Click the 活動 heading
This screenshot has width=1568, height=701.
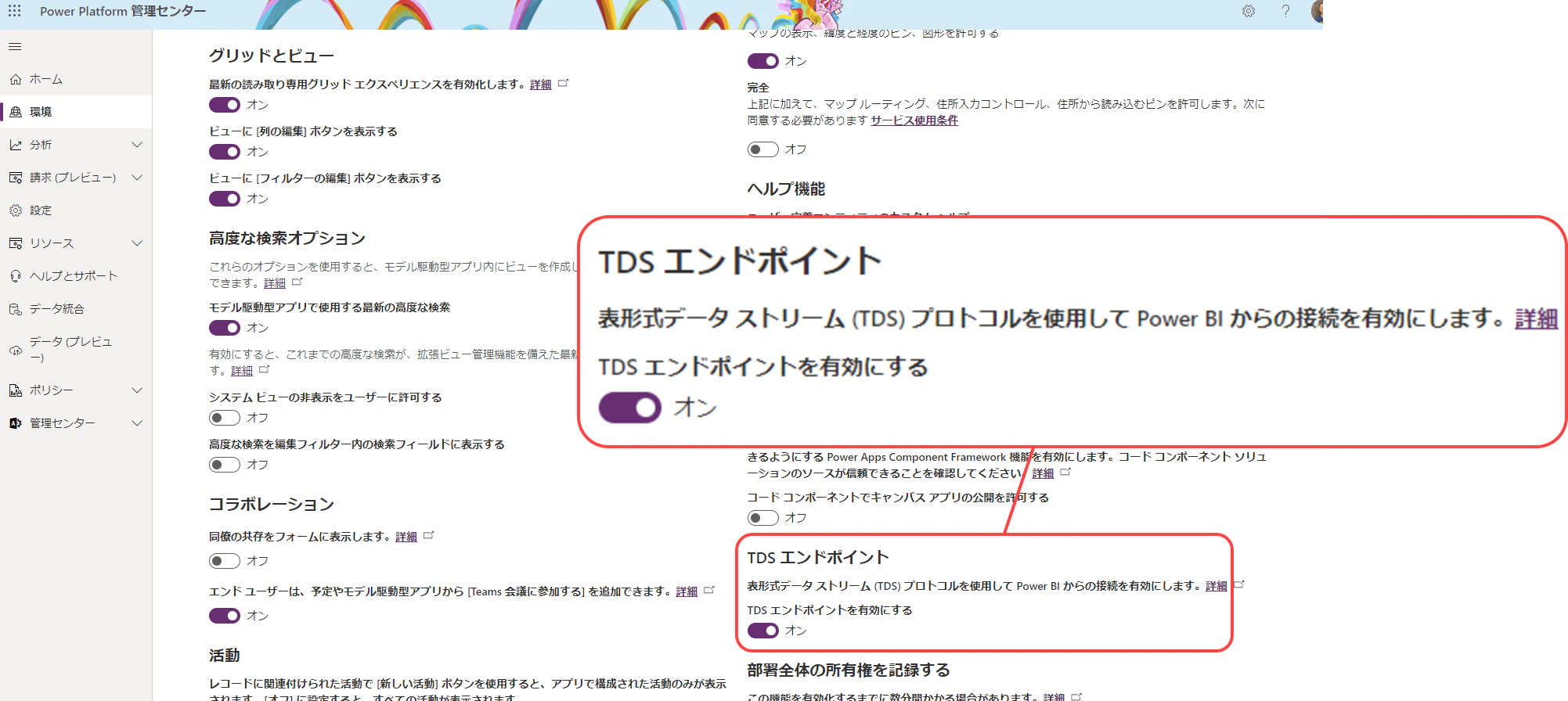tap(225, 655)
